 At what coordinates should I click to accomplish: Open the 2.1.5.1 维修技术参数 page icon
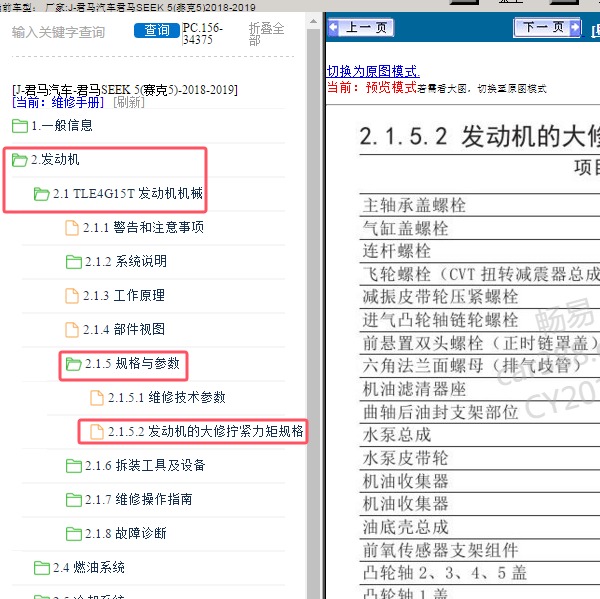click(x=96, y=398)
